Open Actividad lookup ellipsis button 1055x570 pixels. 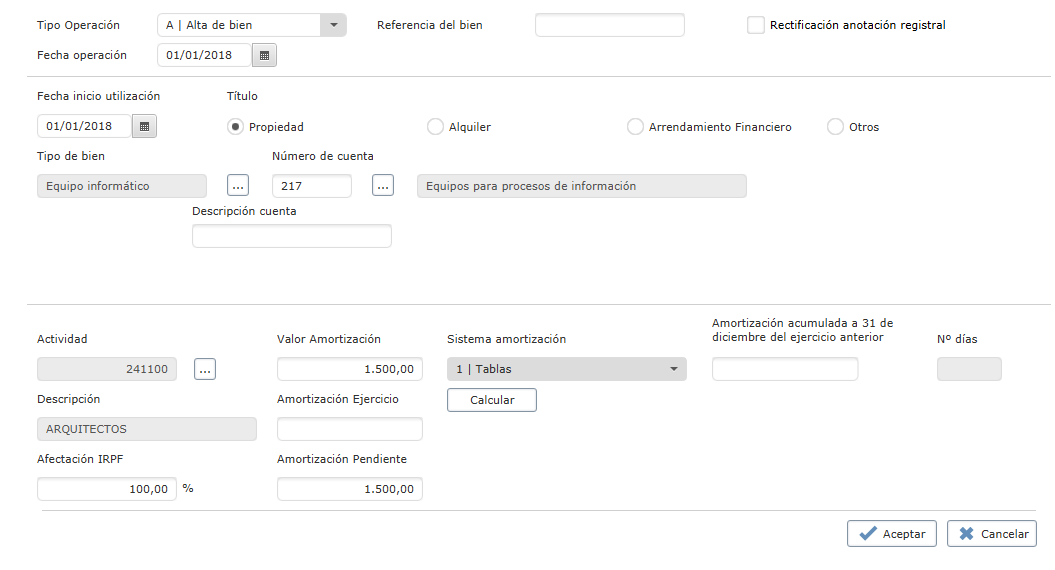205,369
